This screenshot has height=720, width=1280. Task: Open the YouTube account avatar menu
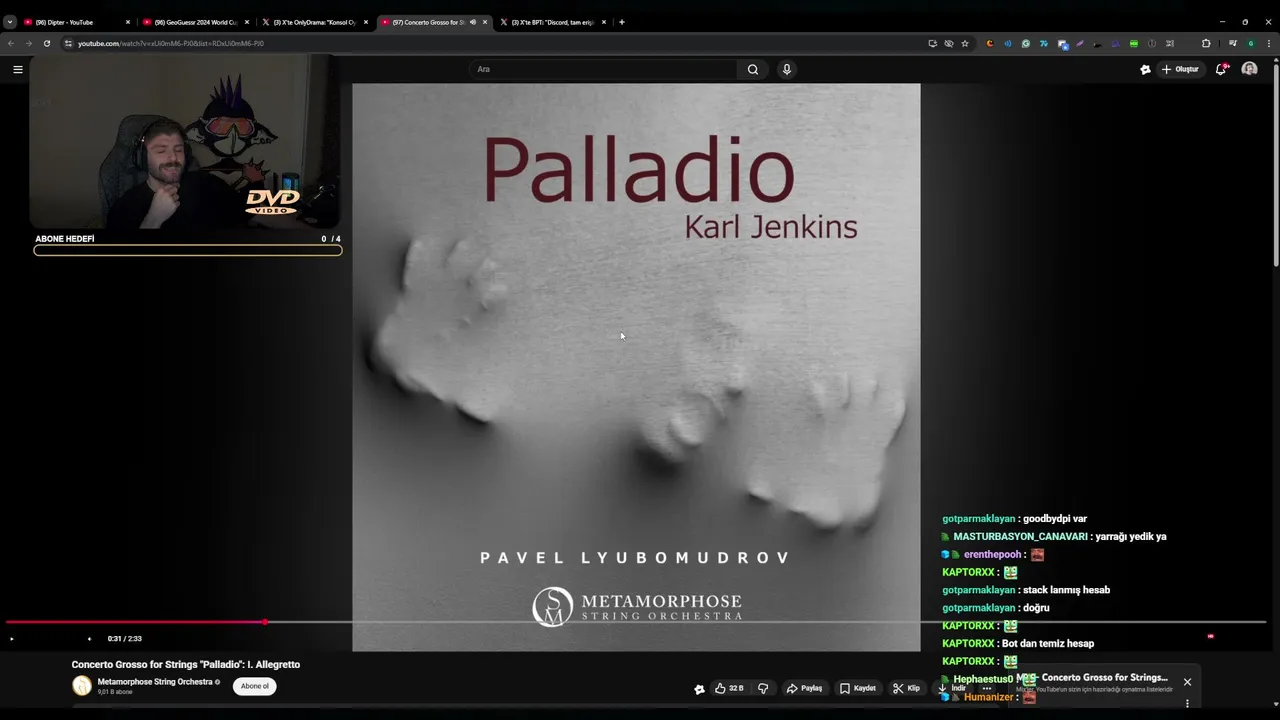pyautogui.click(x=1249, y=69)
